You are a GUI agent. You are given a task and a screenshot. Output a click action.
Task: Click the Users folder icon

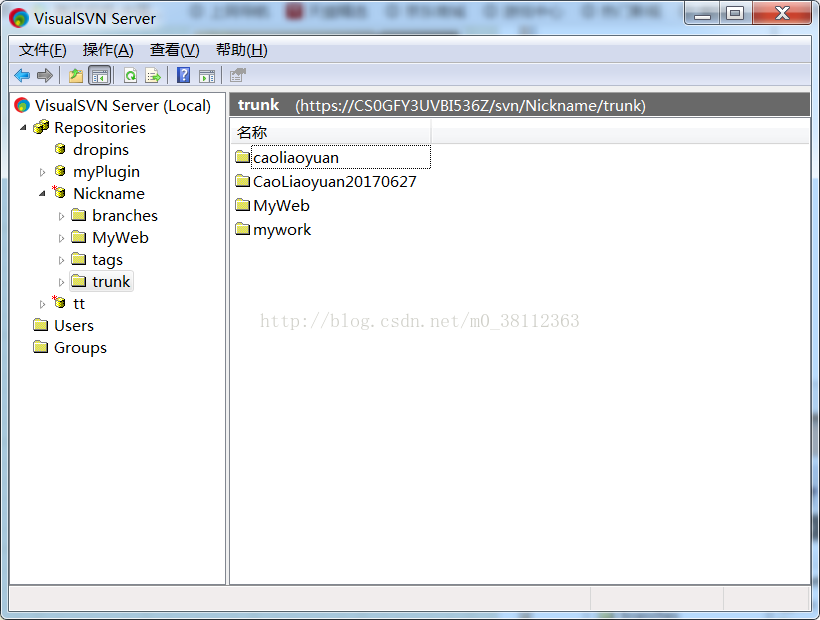(x=40, y=325)
